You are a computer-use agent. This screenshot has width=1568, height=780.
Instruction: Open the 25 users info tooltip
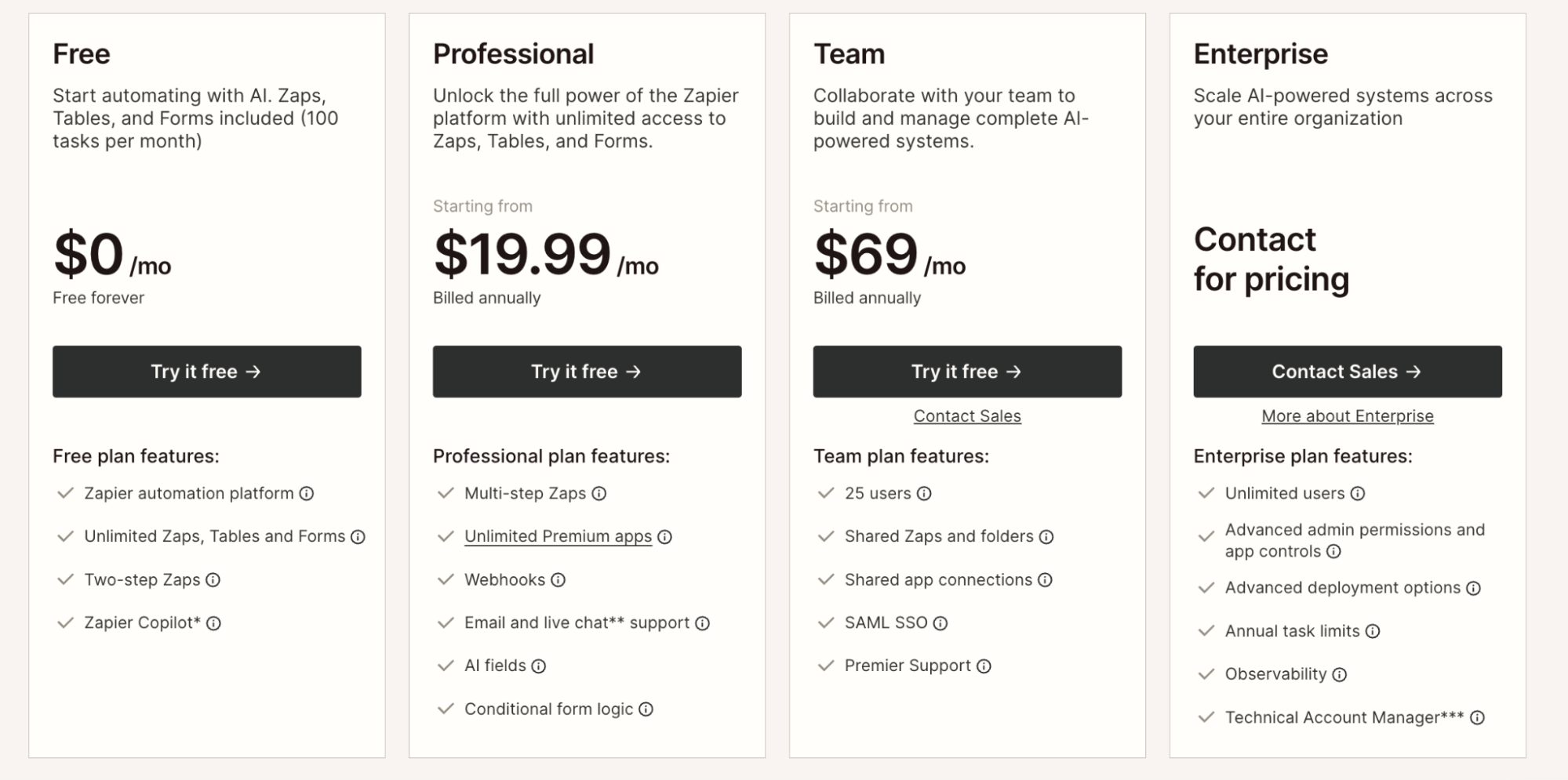click(926, 493)
